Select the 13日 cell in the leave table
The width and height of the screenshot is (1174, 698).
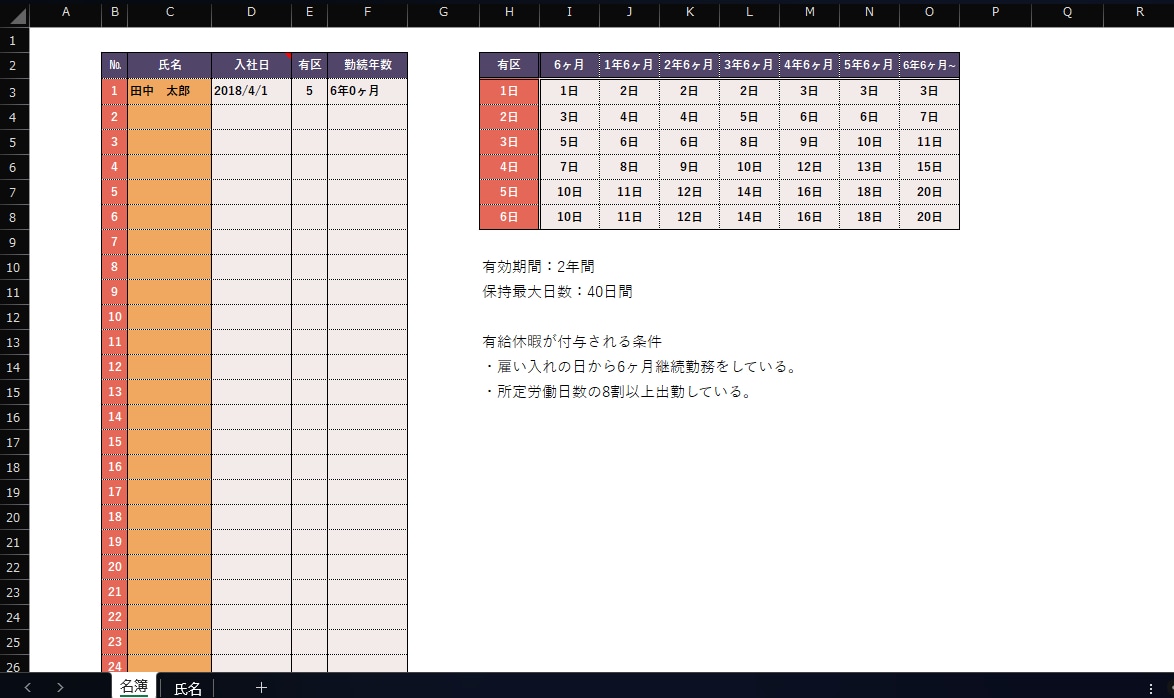869,166
